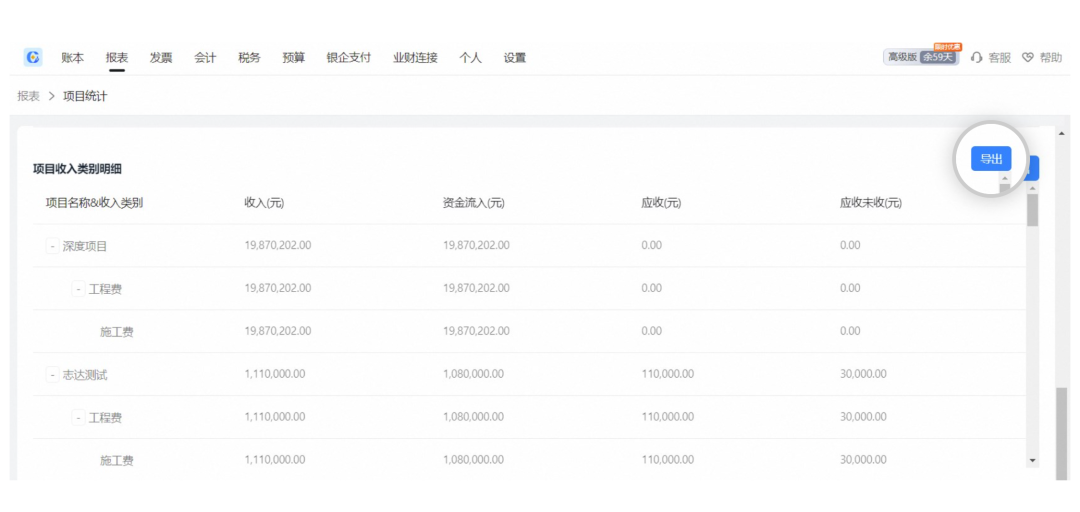This screenshot has height=512, width=1080.
Task: Collapse 工程费 under 志达测试
Action: pos(78,418)
